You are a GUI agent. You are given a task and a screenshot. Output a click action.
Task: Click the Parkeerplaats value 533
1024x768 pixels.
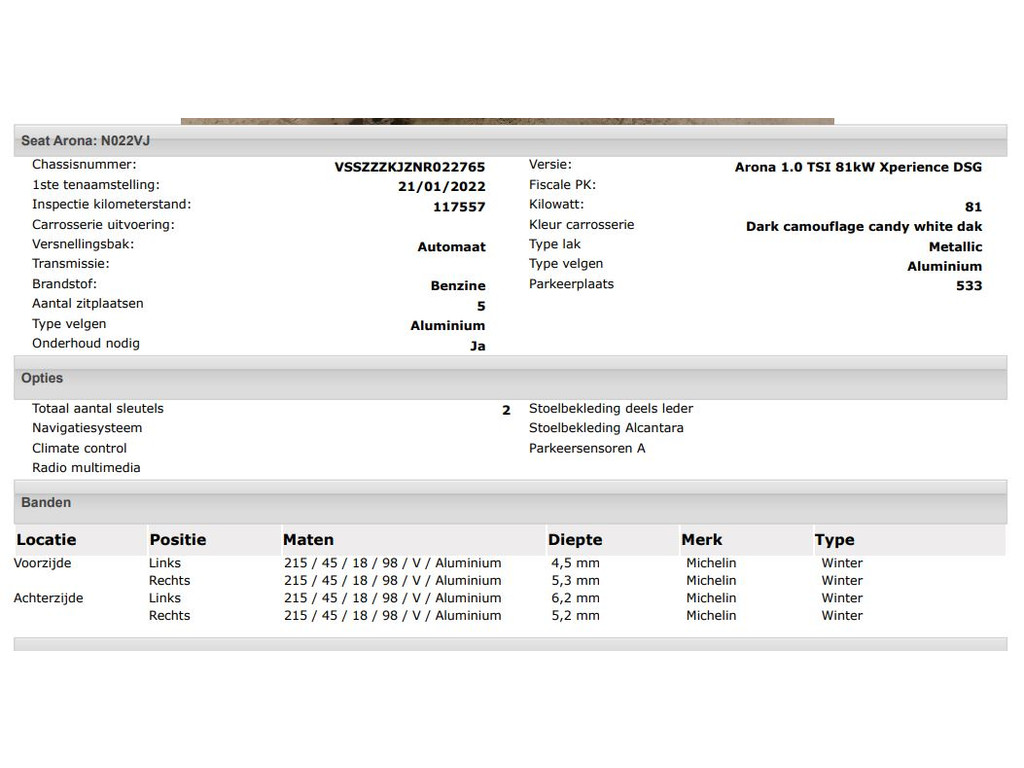(x=969, y=286)
